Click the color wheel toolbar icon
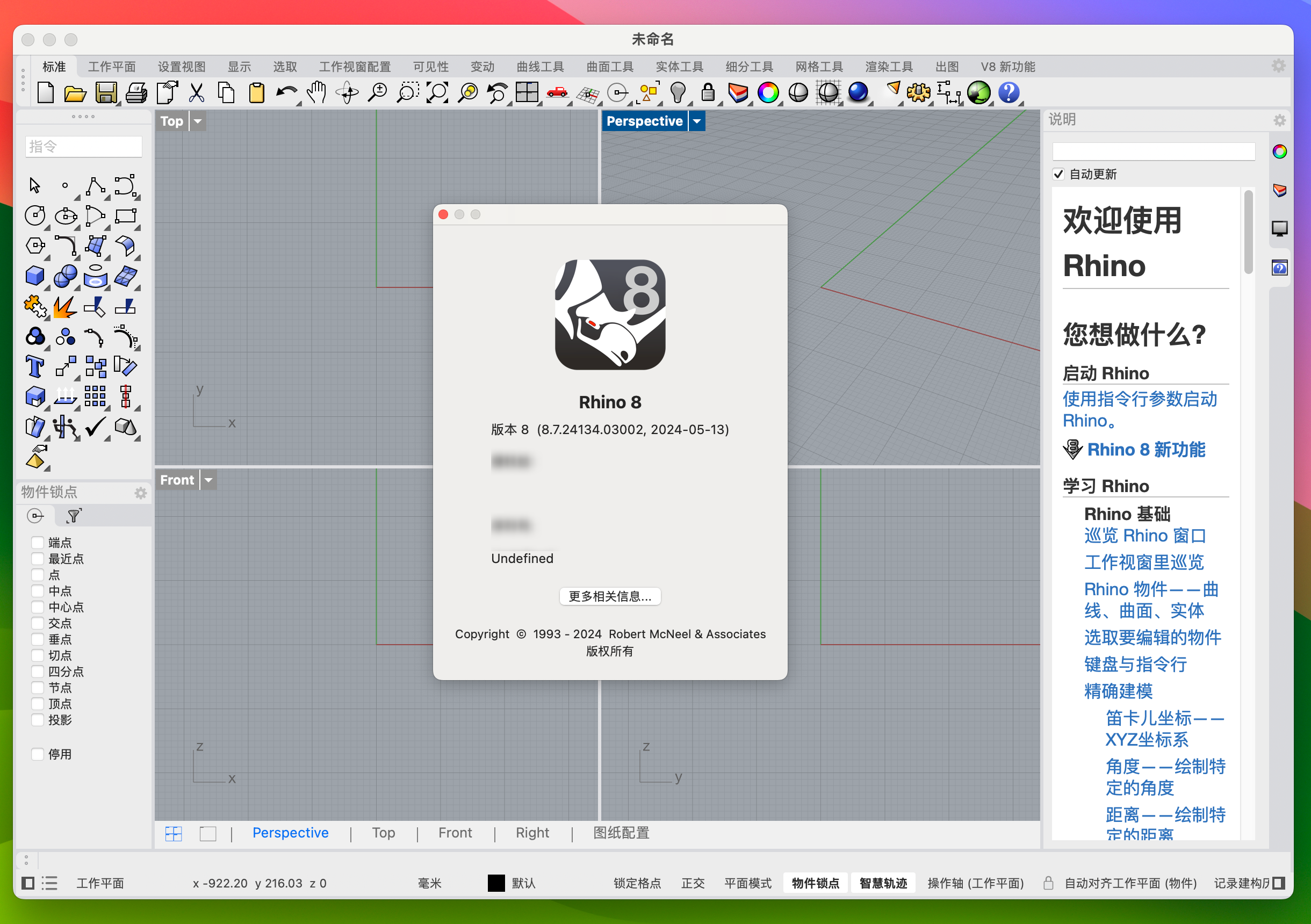This screenshot has height=924, width=1311. pos(768,92)
